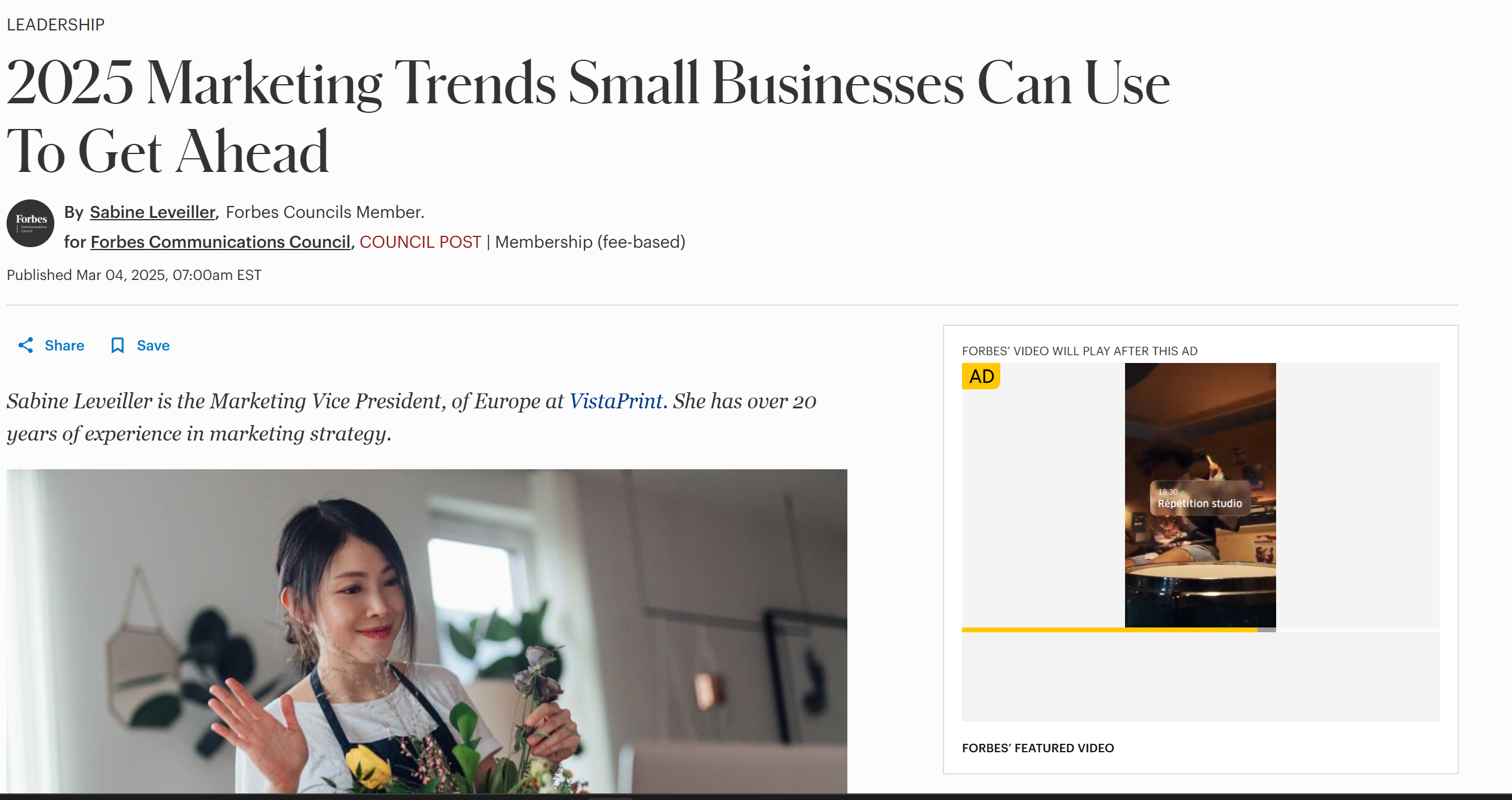Open the LEADERSHIP category link
Image resolution: width=1512 pixels, height=800 pixels.
(56, 24)
